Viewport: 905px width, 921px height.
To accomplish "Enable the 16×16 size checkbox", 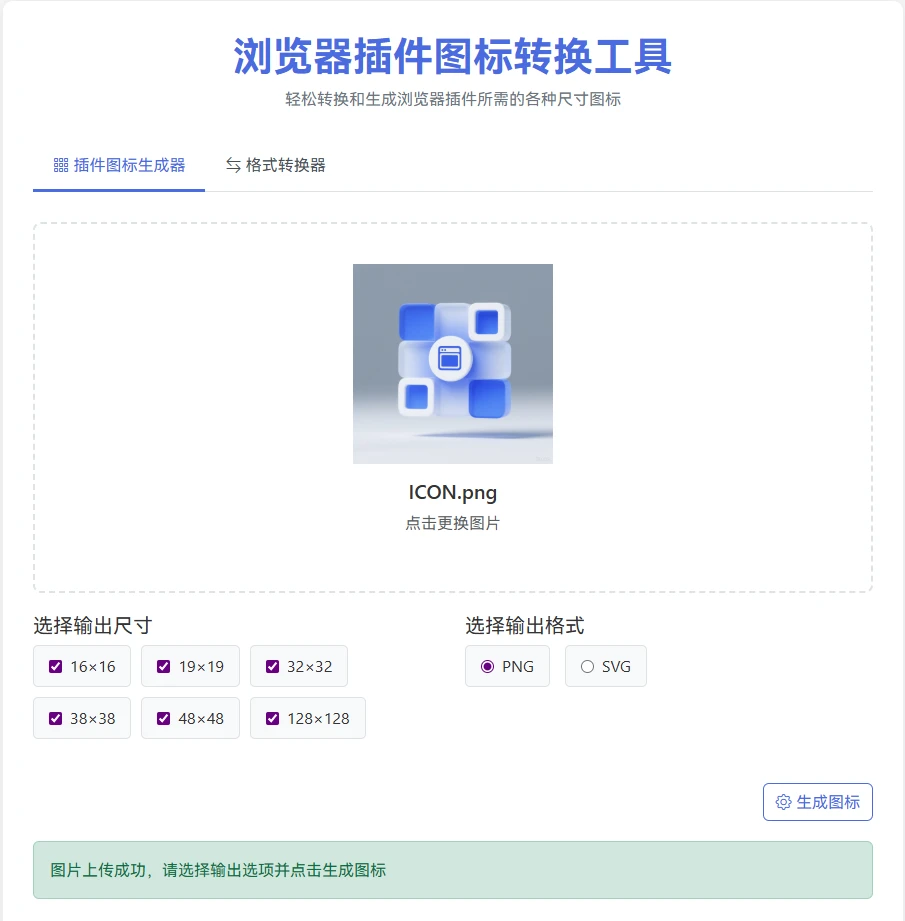I will coord(55,666).
